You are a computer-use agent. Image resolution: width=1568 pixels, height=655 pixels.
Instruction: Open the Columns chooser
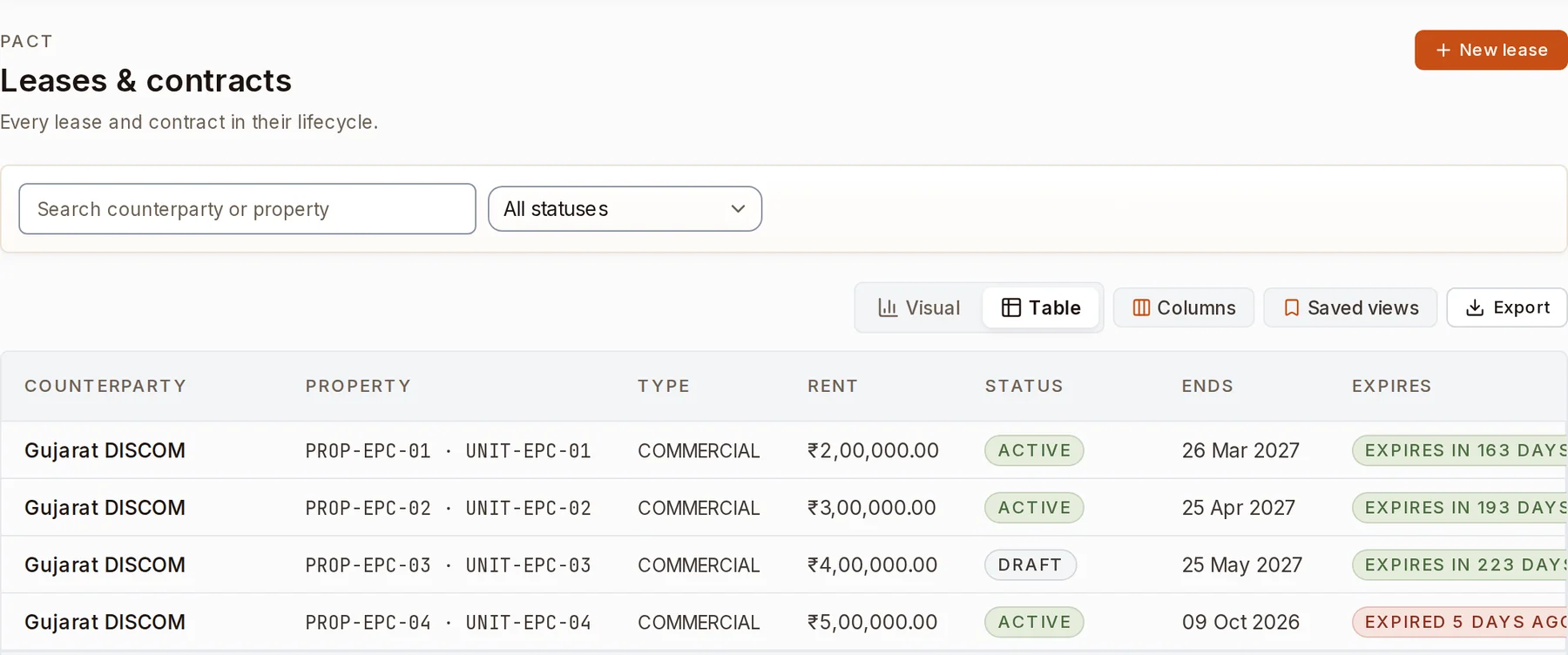click(1184, 307)
